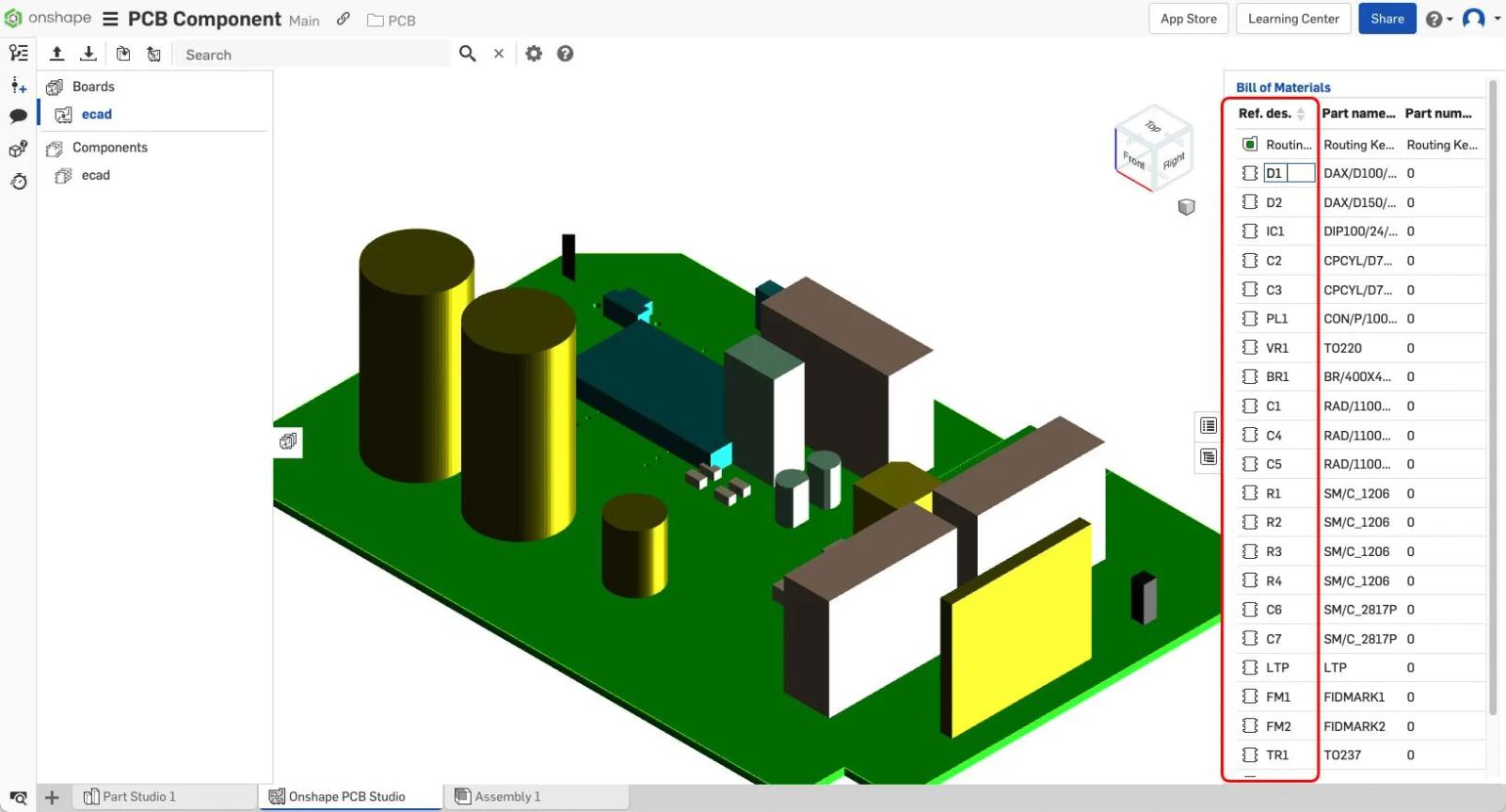Open the hamburger document menu
1506x812 pixels.
coord(110,20)
